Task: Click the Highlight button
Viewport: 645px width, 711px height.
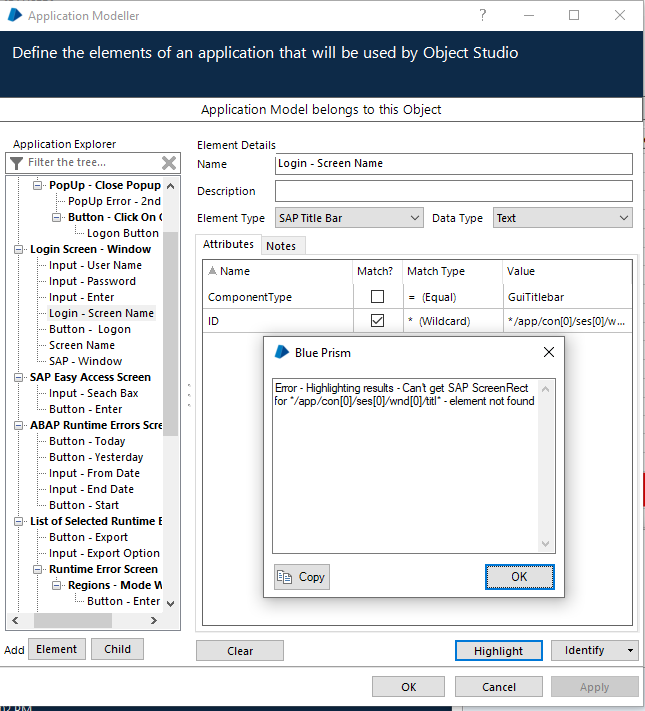Action: [498, 651]
